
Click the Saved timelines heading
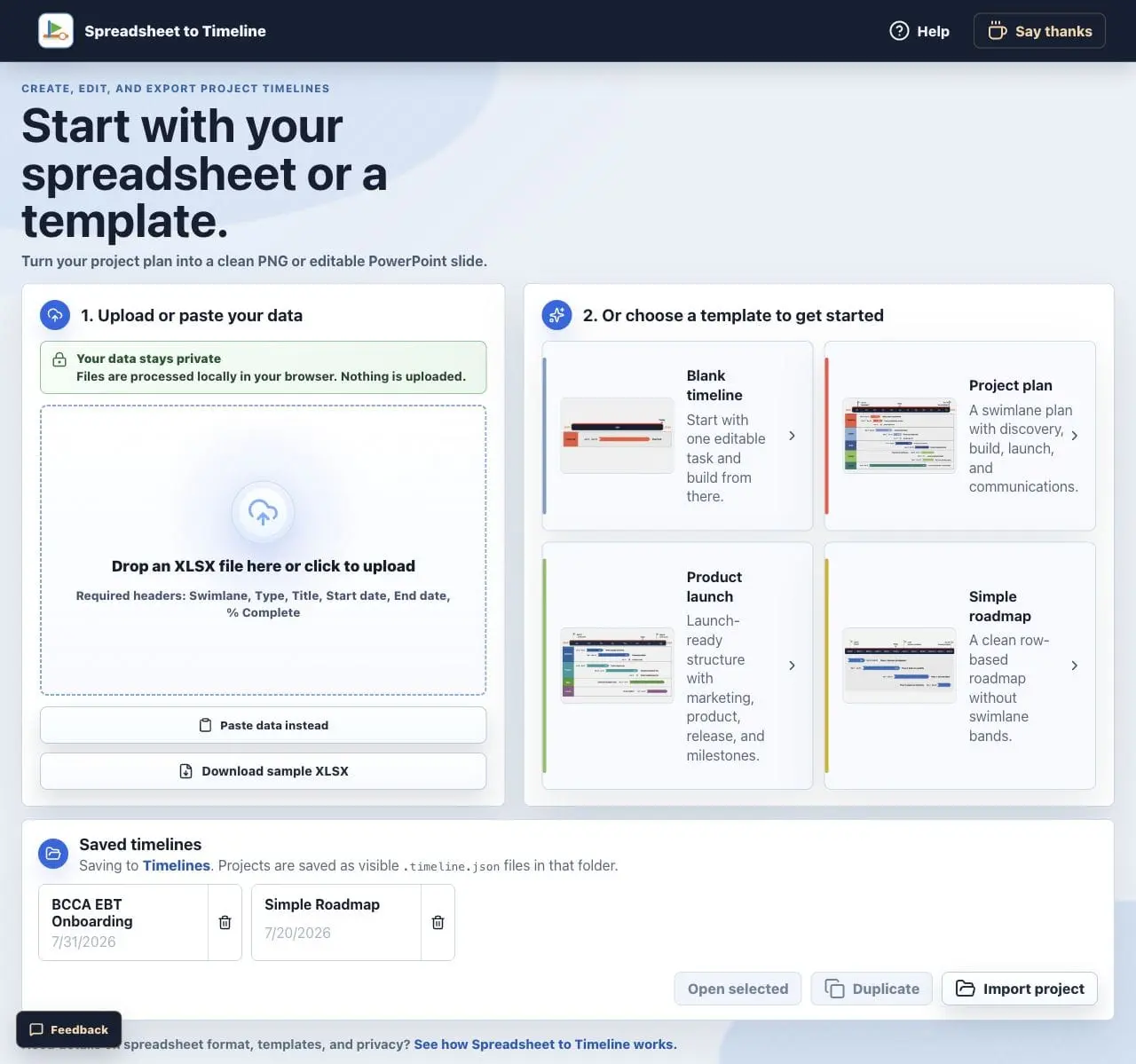click(x=140, y=844)
